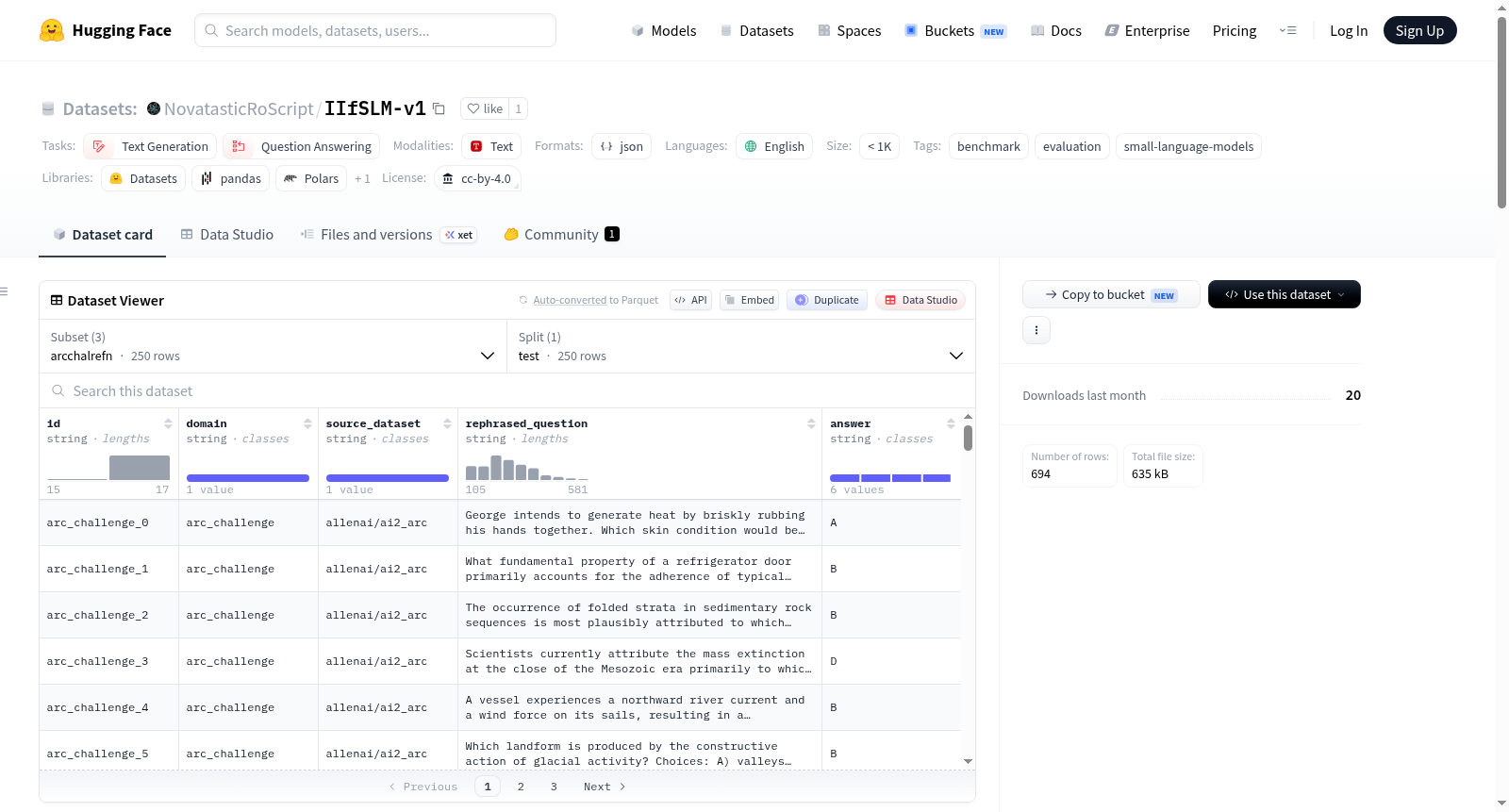This screenshot has height=812, width=1509.
Task: Toggle sort on the id column
Action: point(168,423)
